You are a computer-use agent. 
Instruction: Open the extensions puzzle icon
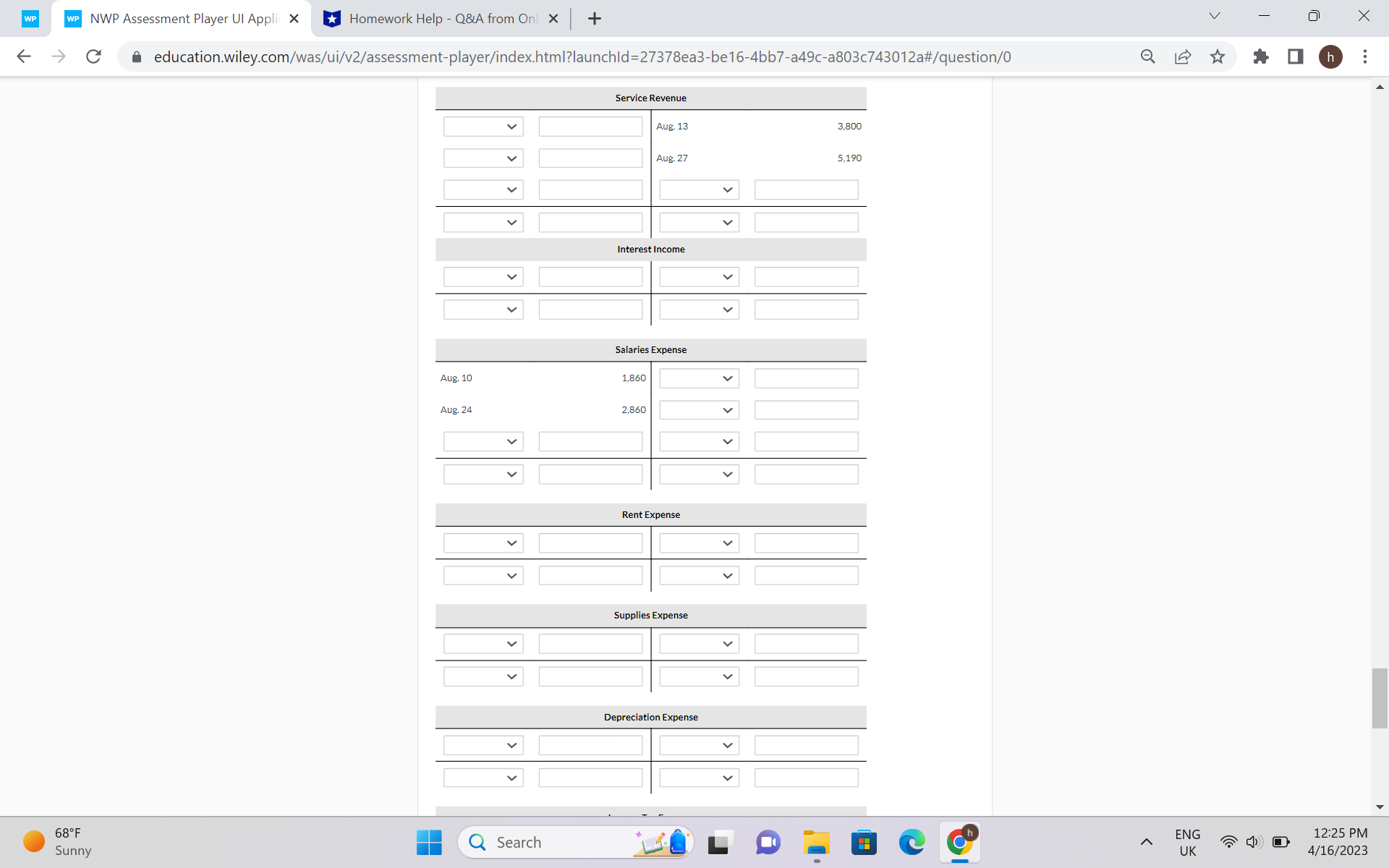(x=1260, y=56)
